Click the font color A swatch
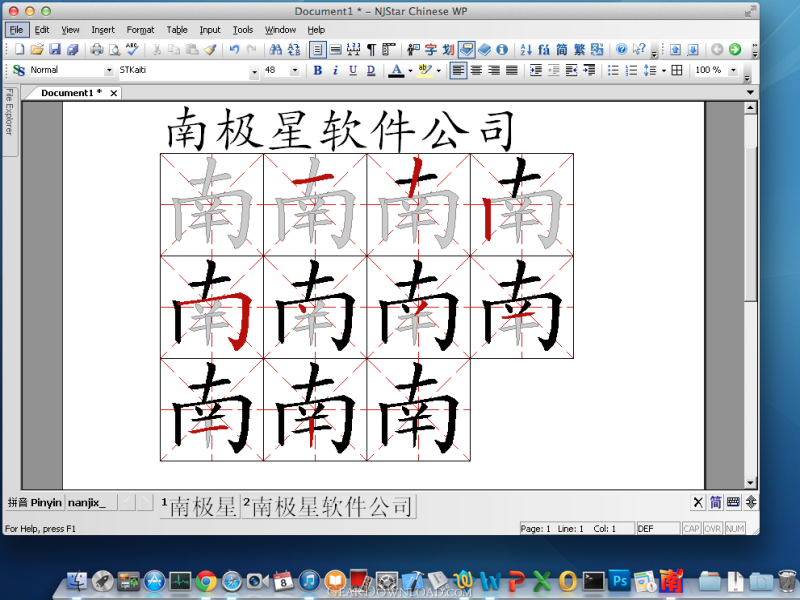The width and height of the screenshot is (800, 600). coord(396,70)
